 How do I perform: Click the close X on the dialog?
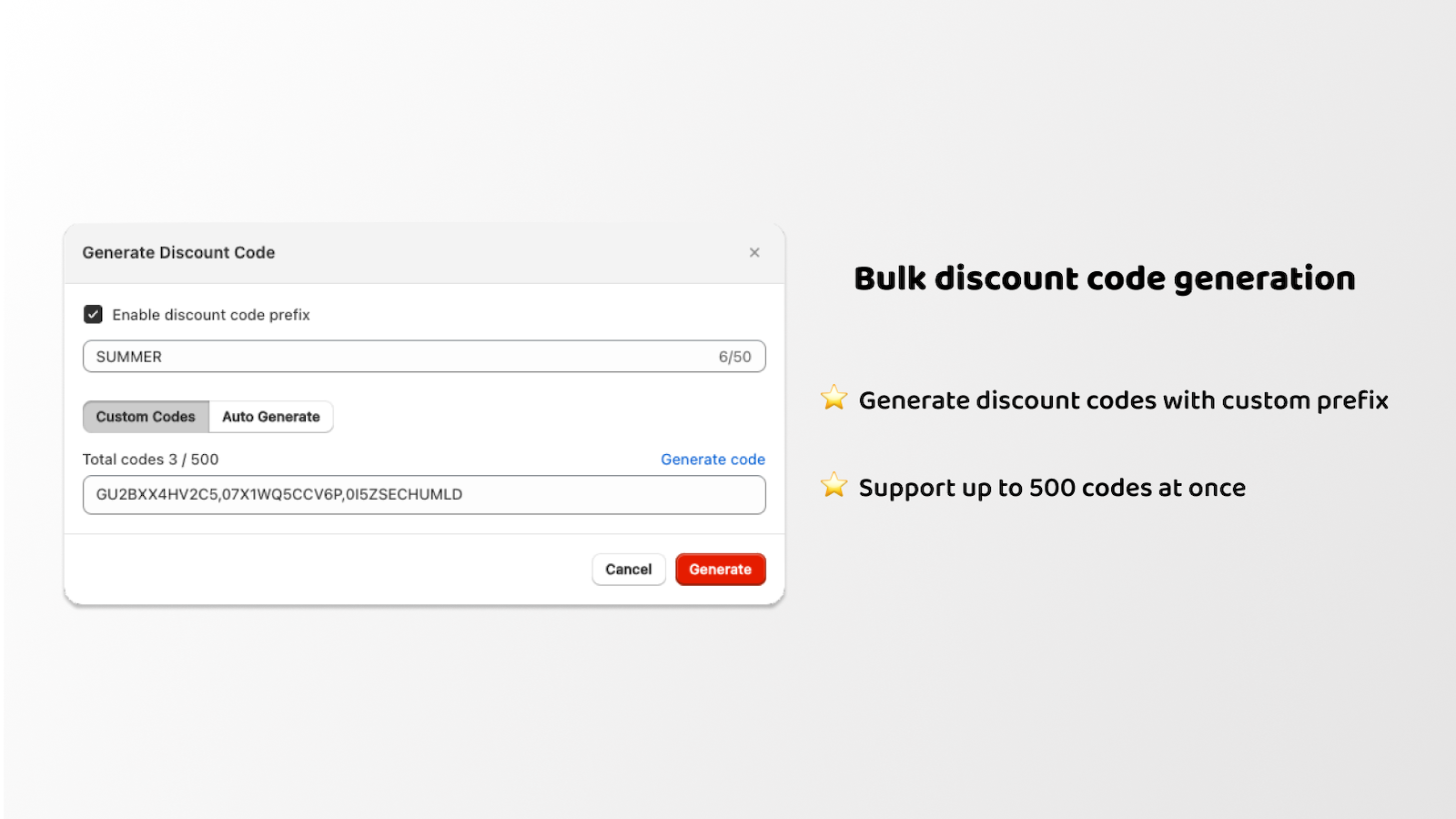click(754, 252)
